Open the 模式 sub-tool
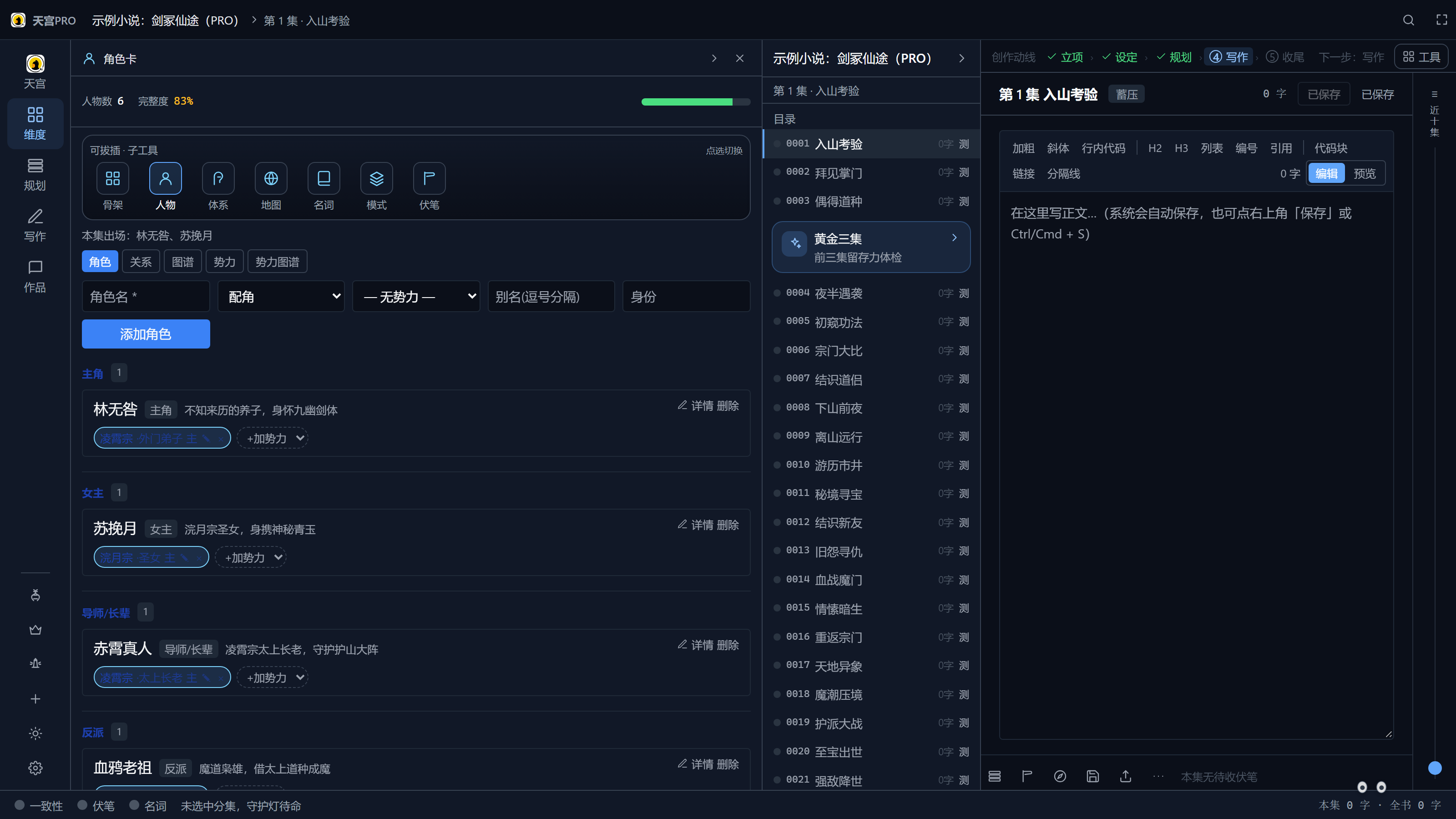Screen dimensions: 1456x819 (x=376, y=179)
